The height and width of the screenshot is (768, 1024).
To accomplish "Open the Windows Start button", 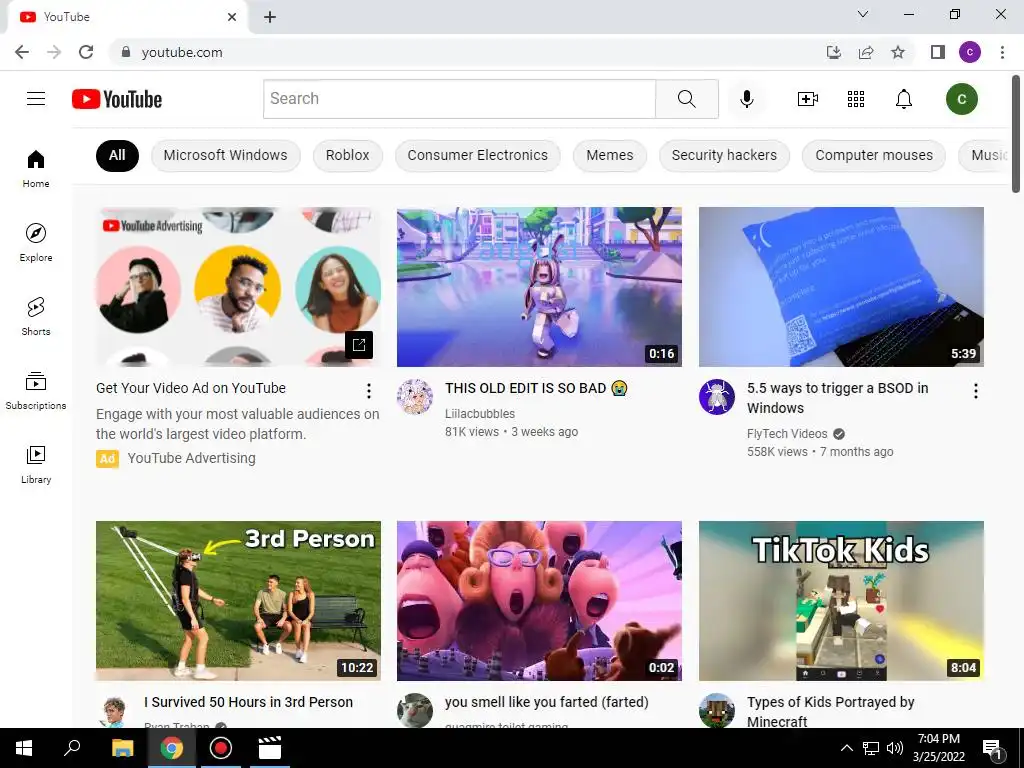I will pos(24,748).
